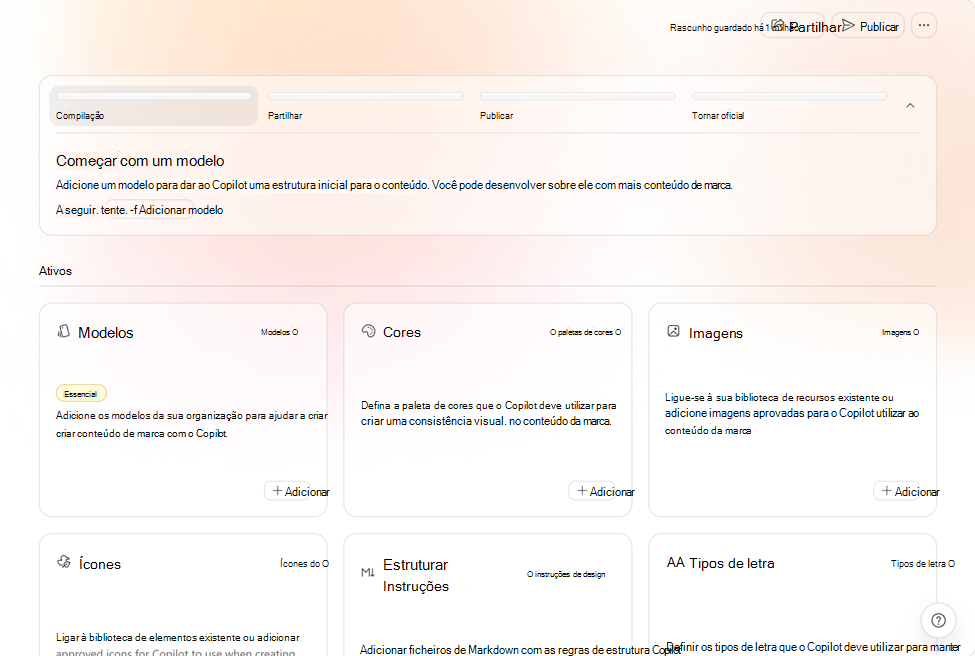
Task: Click the Cores card title
Action: click(x=402, y=332)
